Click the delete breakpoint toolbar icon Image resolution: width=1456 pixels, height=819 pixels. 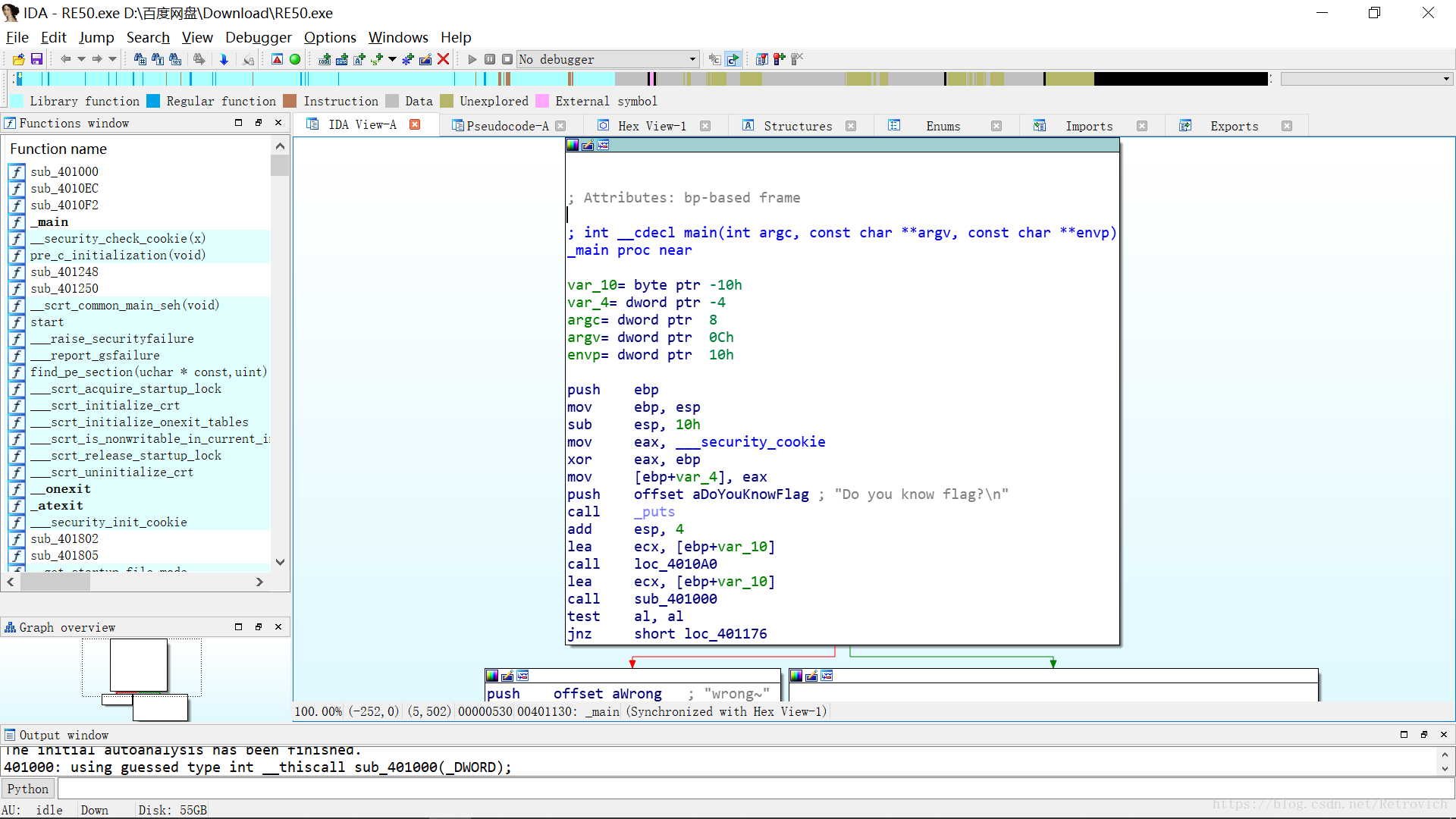797,59
